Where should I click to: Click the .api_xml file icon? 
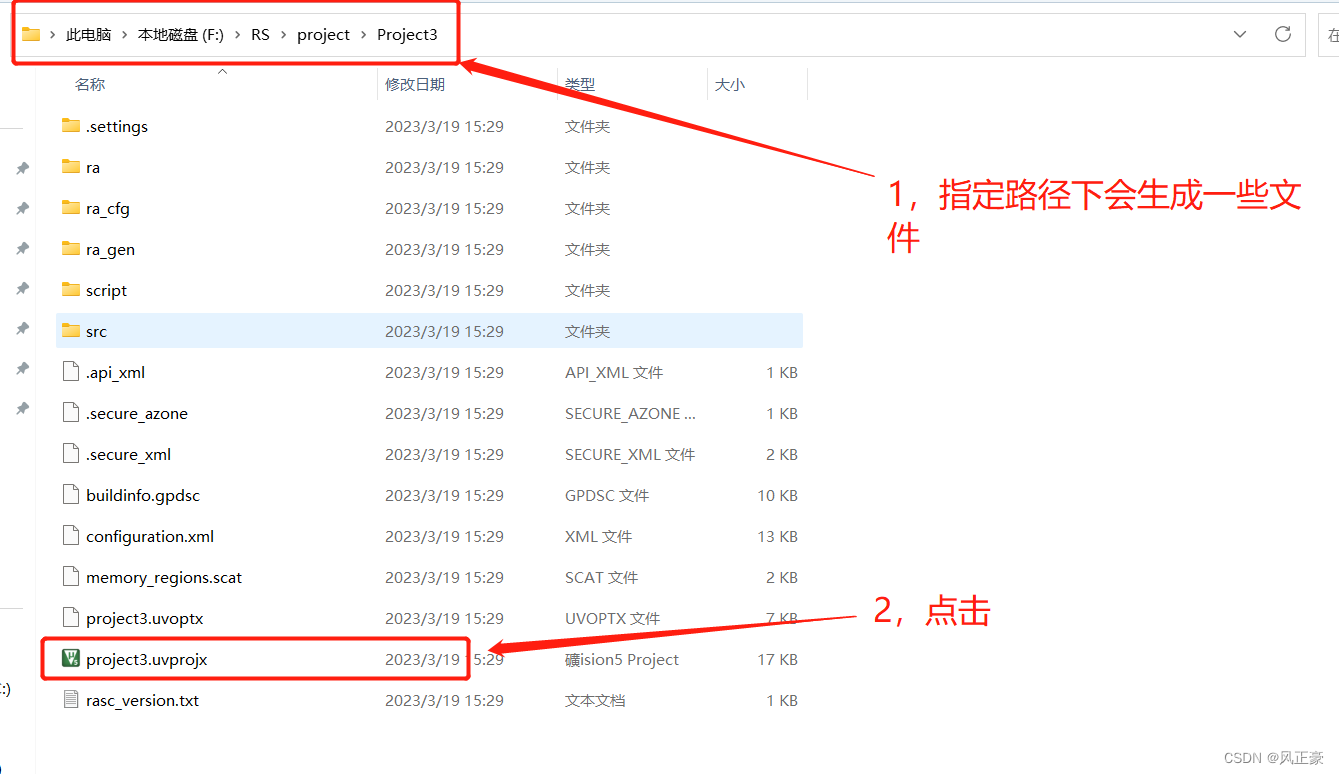coord(70,372)
